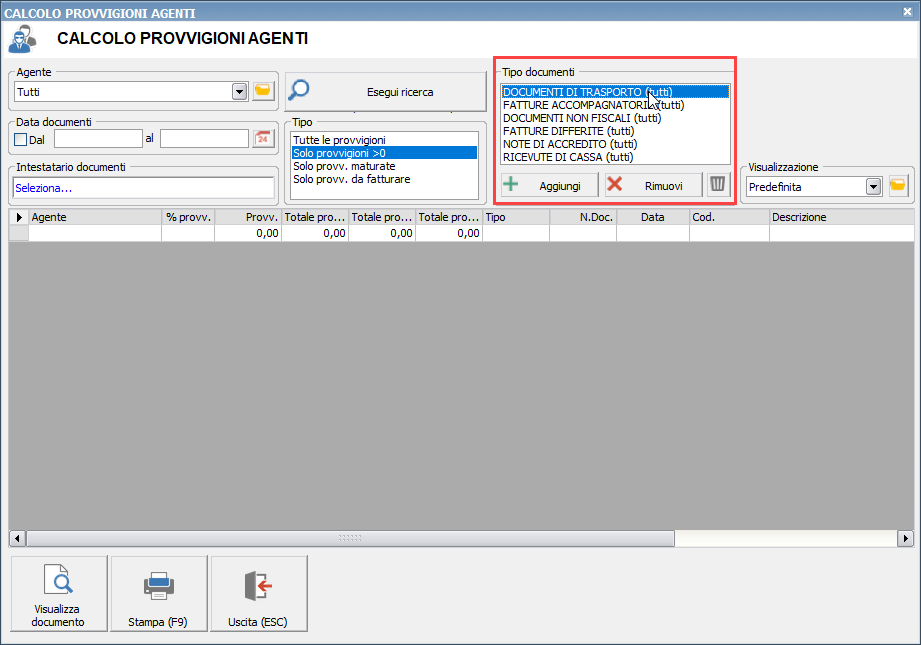Click the horizontal scrollbar left arrow
The image size is (921, 645).
point(17,538)
